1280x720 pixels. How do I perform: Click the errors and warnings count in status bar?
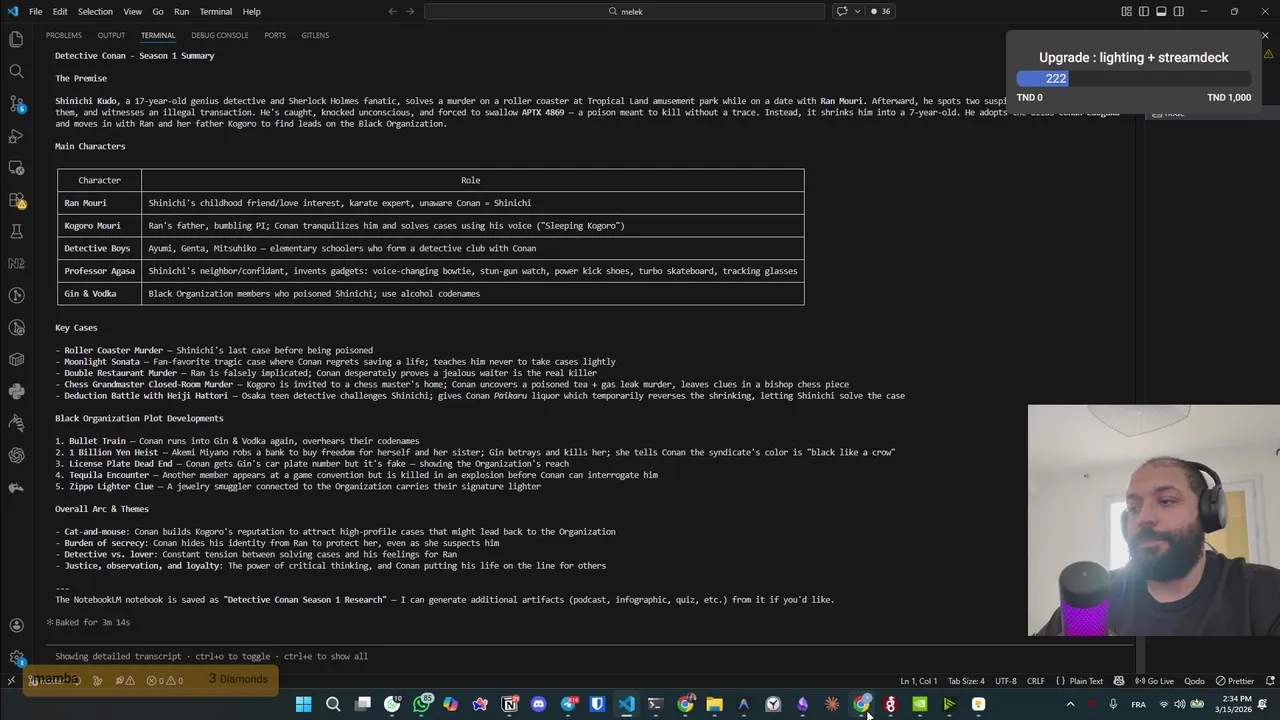pos(165,681)
